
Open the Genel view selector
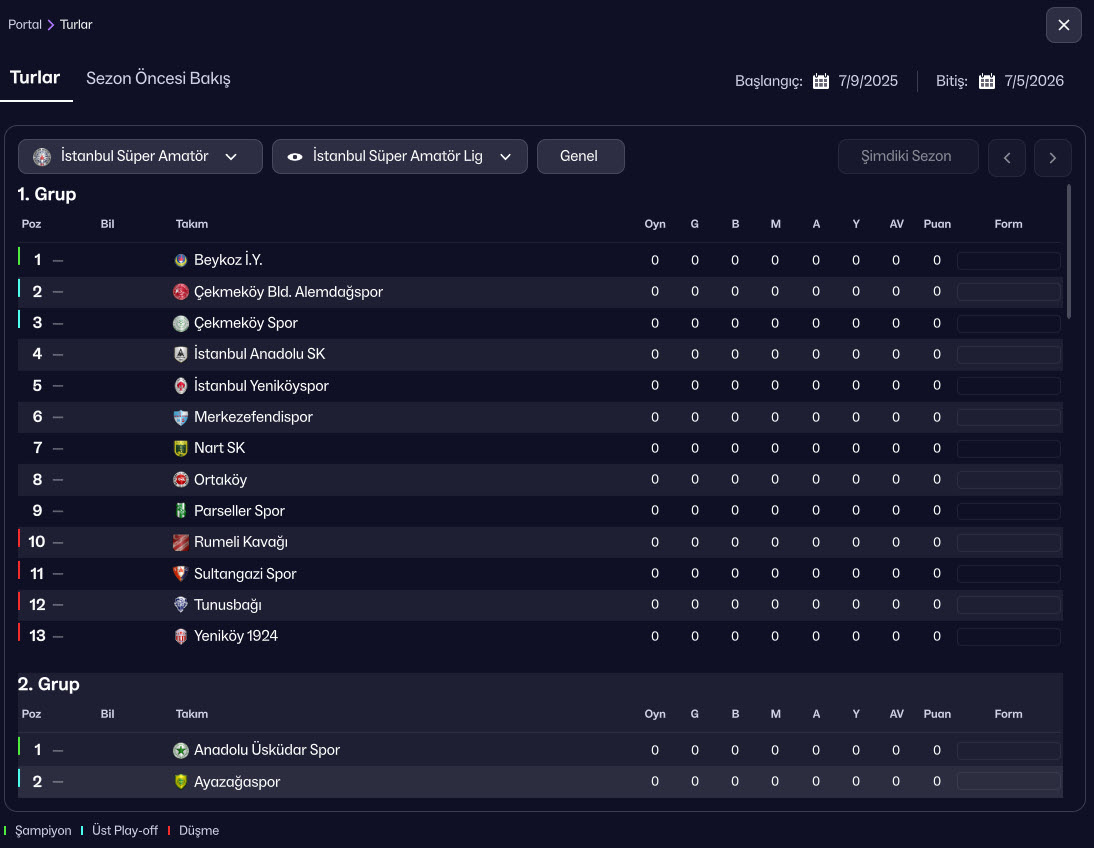[580, 157]
